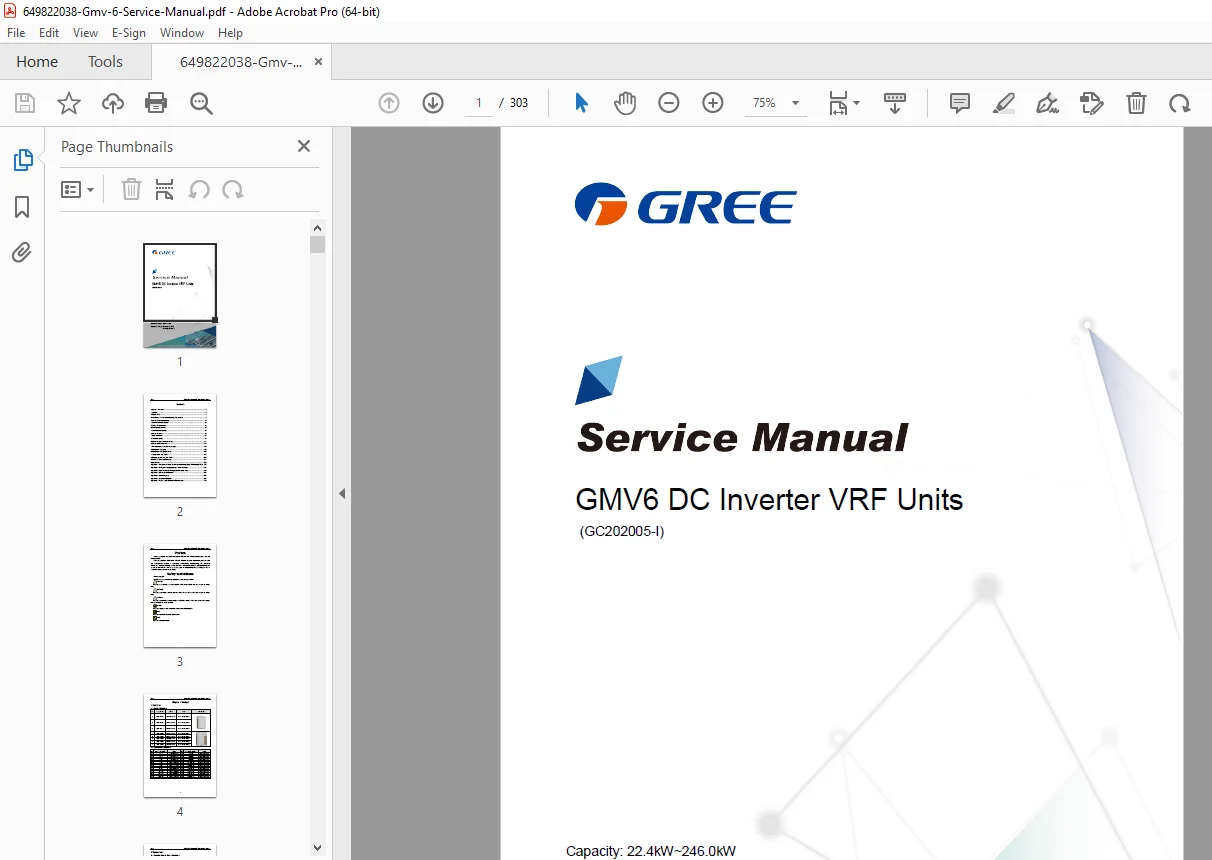Click the Sign document pen icon

[x=1048, y=103]
